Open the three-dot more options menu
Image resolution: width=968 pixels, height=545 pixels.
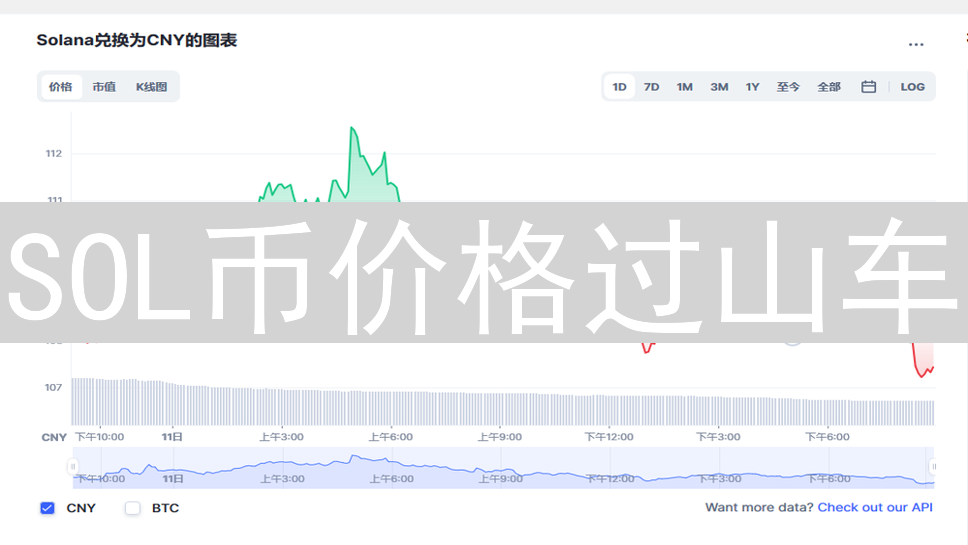click(x=916, y=44)
